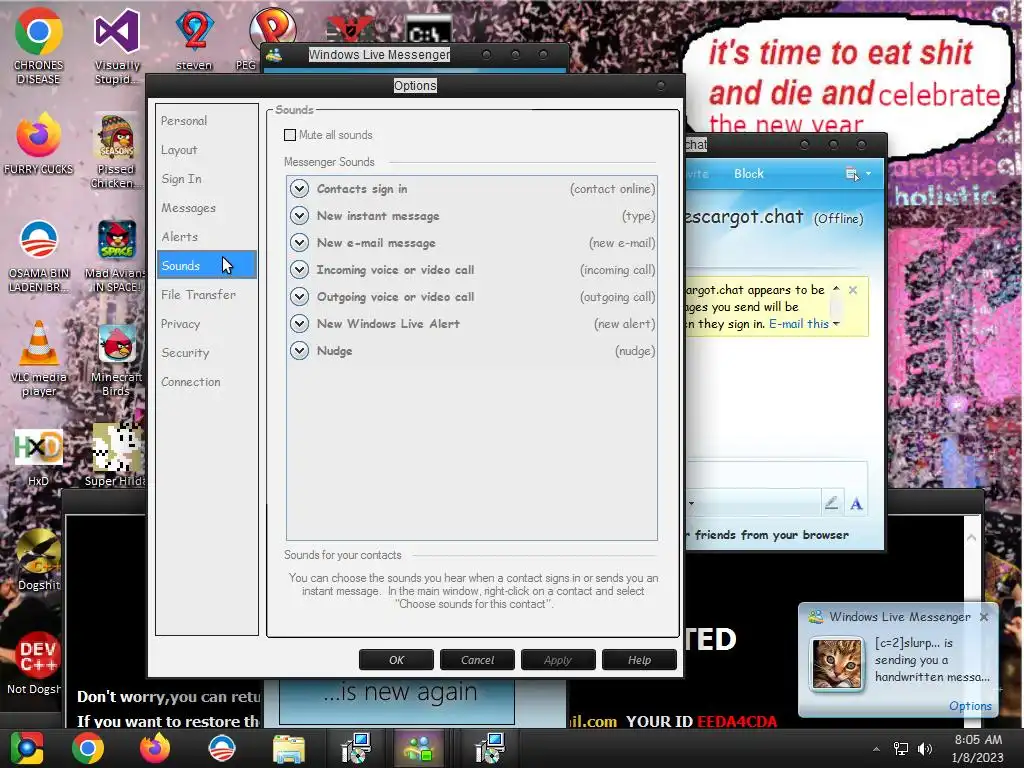Switch to Windows Live Messenger taskbar button
Viewport: 1024px width, 768px height.
pyautogui.click(x=419, y=748)
